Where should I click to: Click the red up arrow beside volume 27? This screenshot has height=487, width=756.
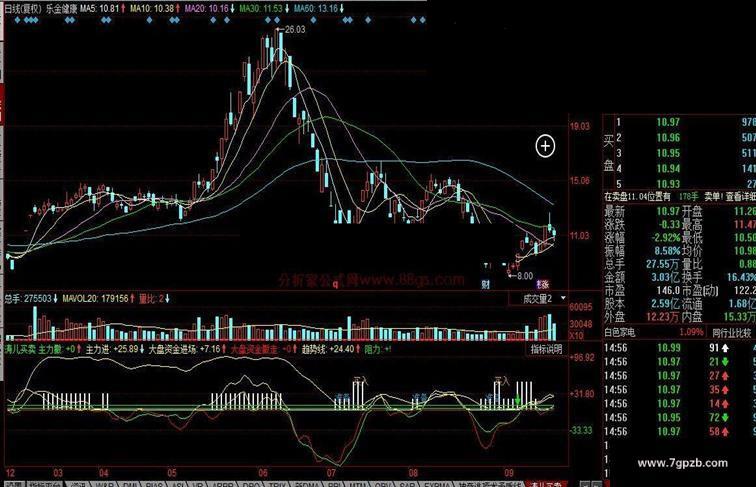click(725, 376)
